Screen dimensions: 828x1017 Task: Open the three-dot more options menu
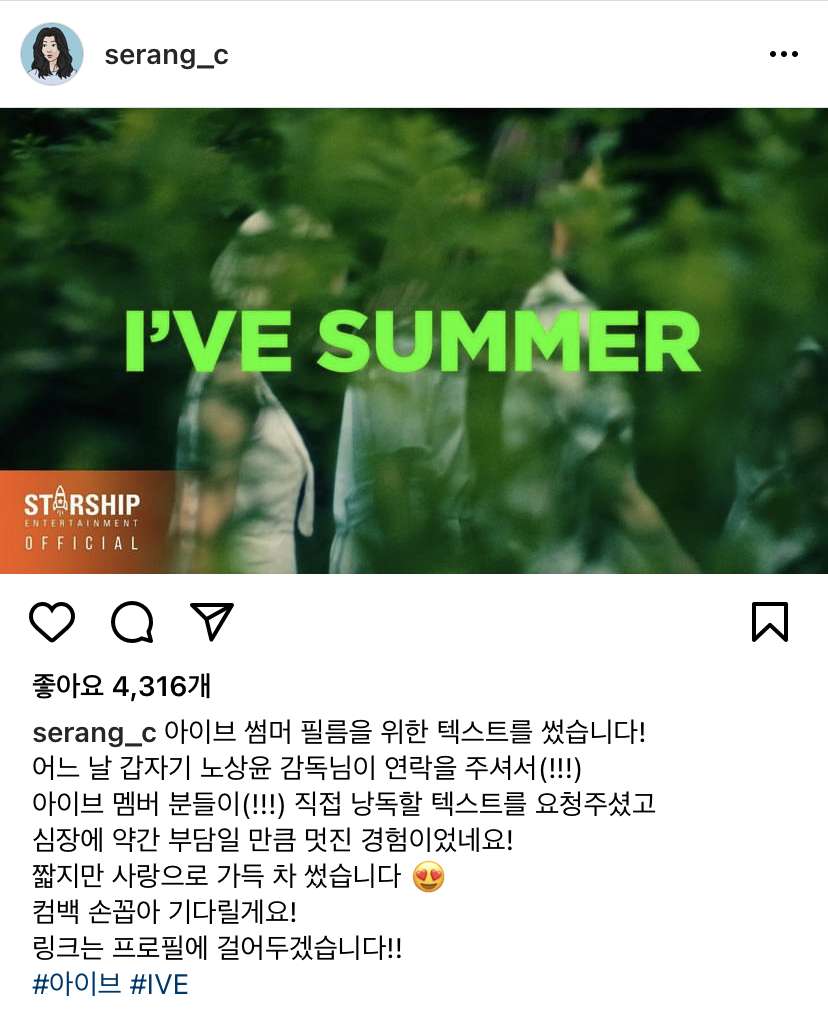[783, 54]
